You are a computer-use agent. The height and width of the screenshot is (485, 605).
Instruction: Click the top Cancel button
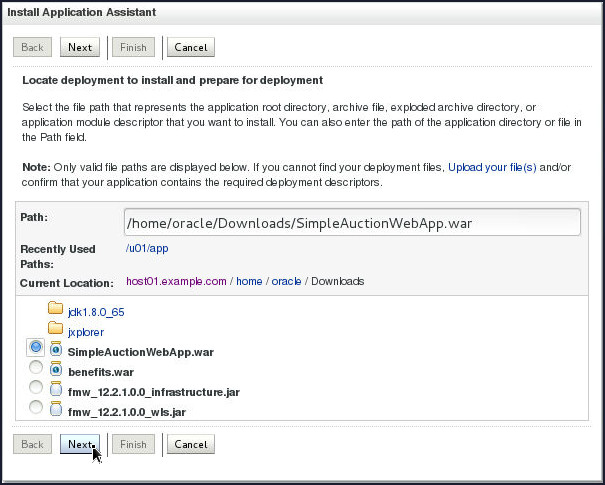point(190,47)
